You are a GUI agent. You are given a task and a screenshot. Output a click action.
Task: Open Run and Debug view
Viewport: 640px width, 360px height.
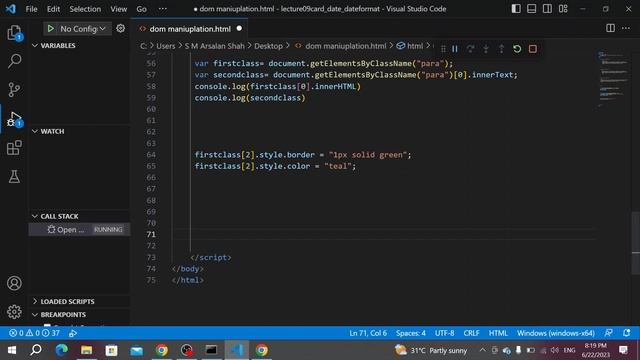pyautogui.click(x=14, y=119)
